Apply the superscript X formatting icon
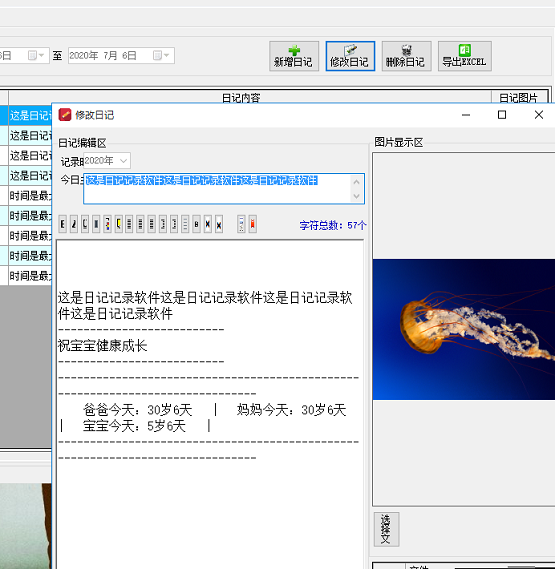Viewport: 555px width, 569px height. (208, 224)
